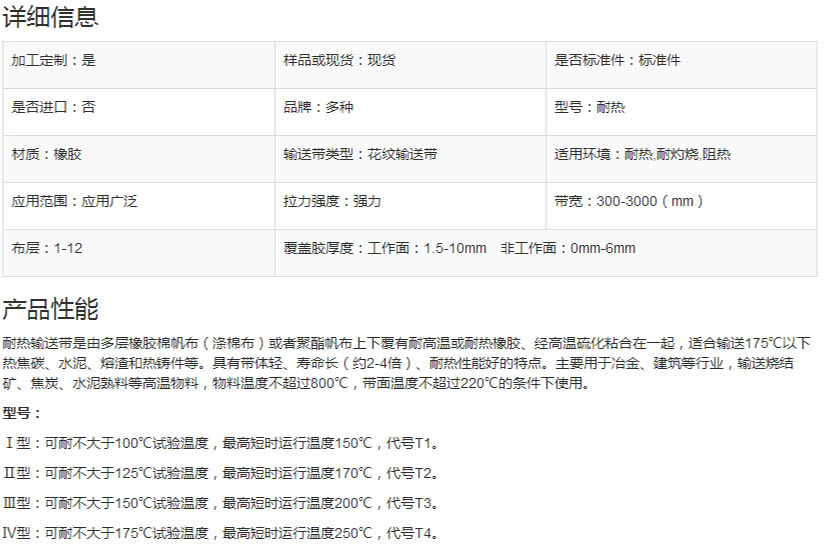Screen dimensions: 824x548
Task: Select the '样品或现货：现货' cell
Action: point(410,65)
